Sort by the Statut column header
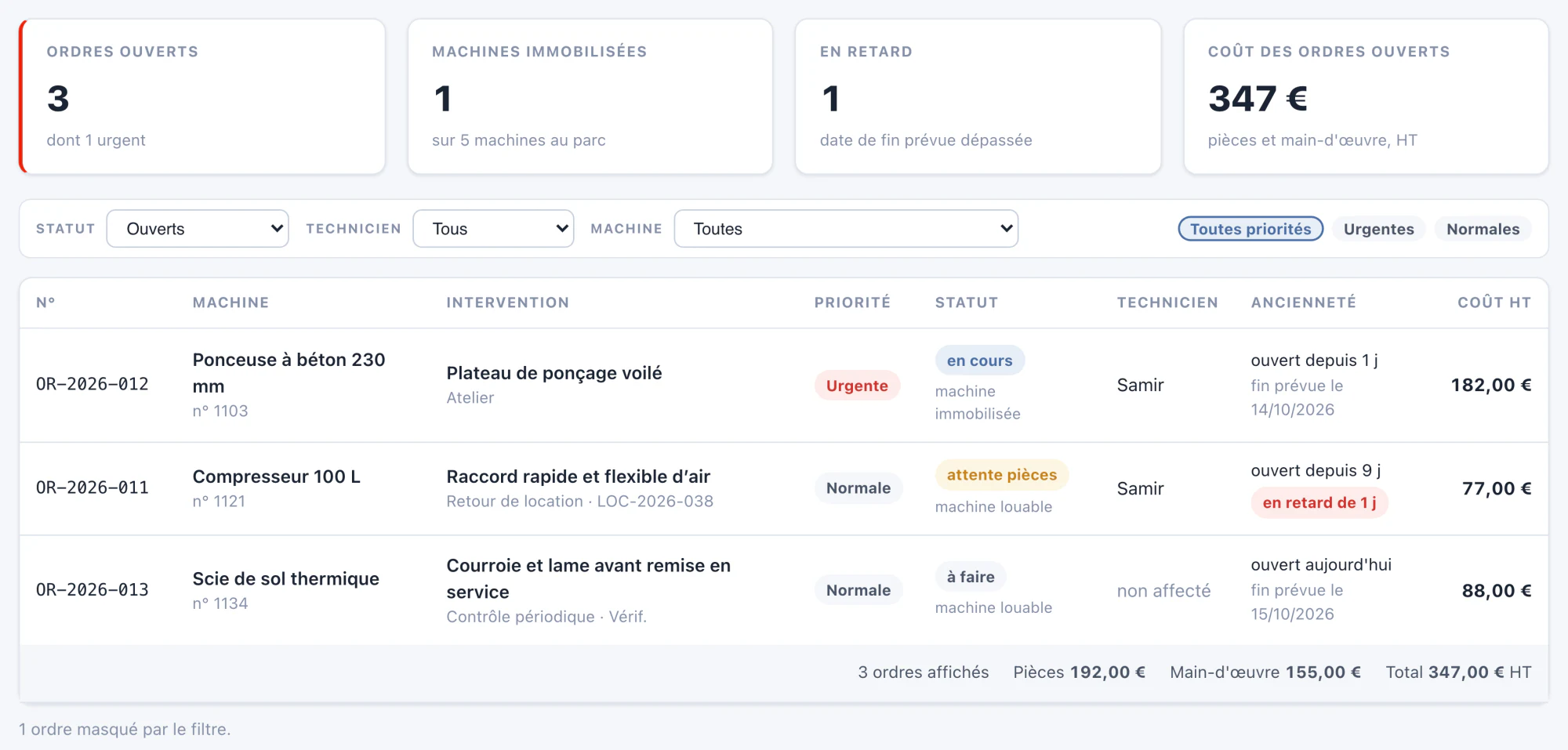The height and width of the screenshot is (750, 1568). tap(966, 303)
